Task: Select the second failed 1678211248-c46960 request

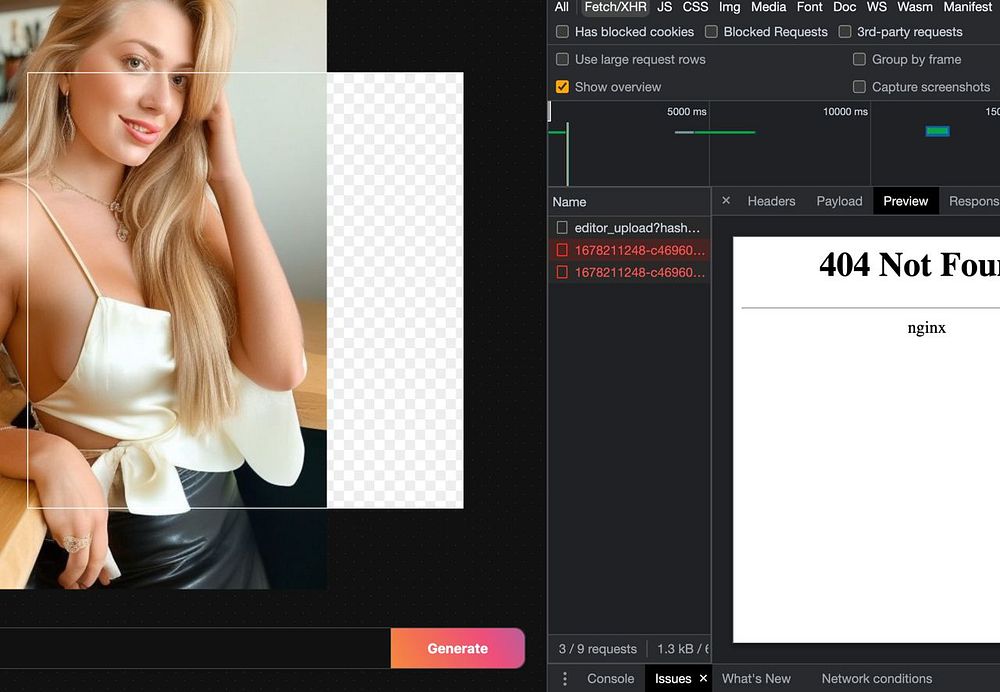Action: (x=629, y=272)
